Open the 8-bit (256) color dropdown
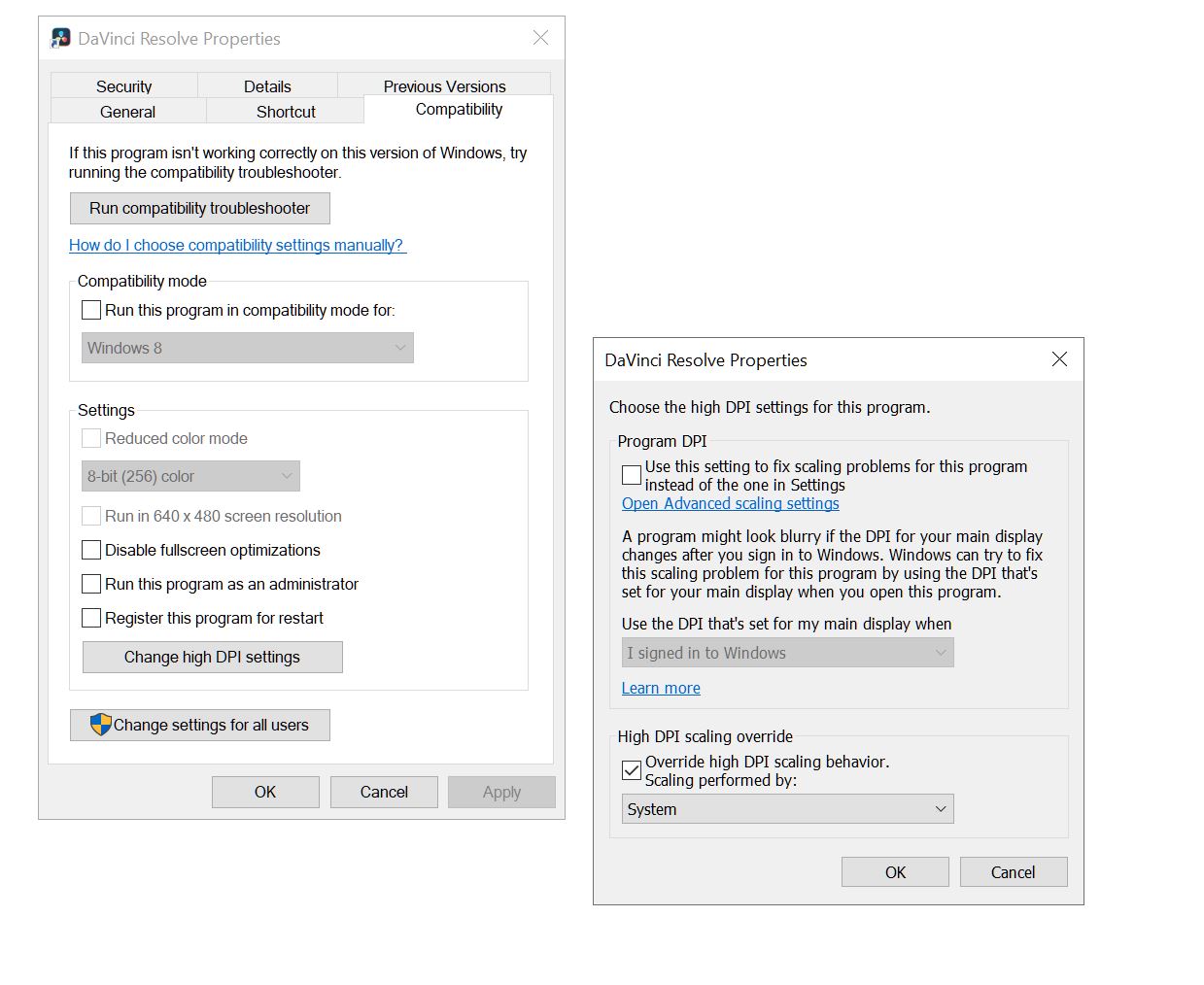Viewport: 1204px width, 985px height. 190,476
